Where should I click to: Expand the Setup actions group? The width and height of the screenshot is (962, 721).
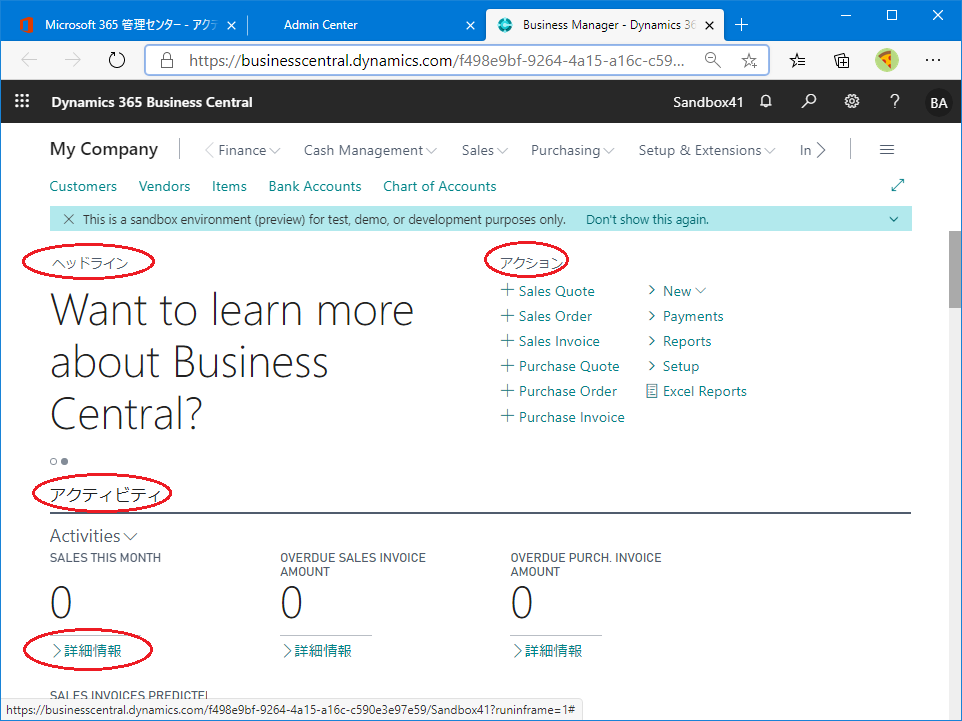pos(673,366)
